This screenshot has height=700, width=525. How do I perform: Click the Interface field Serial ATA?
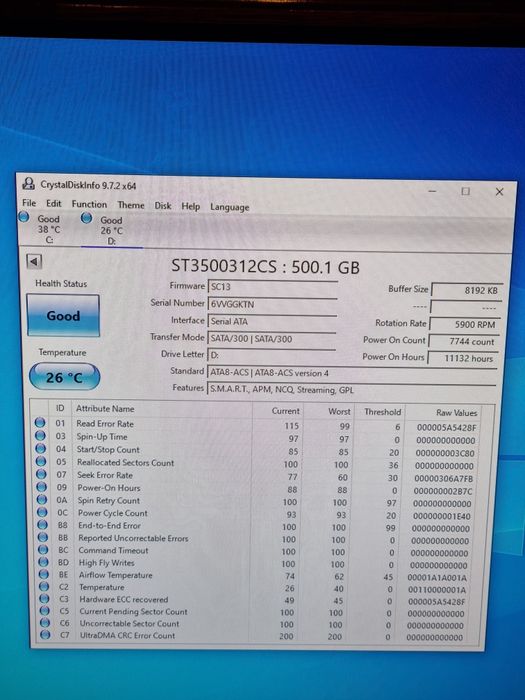click(272, 321)
